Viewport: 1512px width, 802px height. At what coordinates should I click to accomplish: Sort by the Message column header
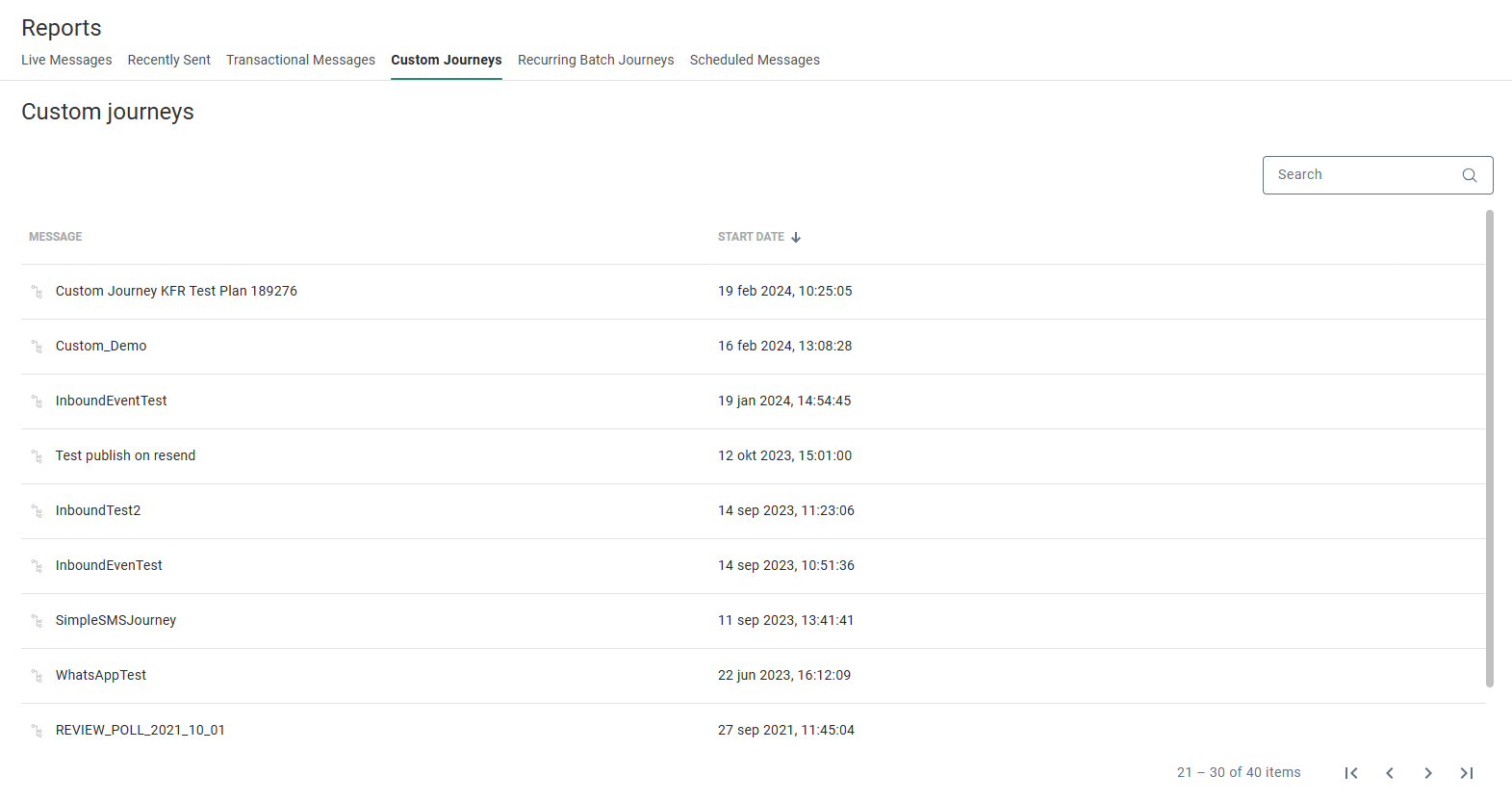[56, 237]
